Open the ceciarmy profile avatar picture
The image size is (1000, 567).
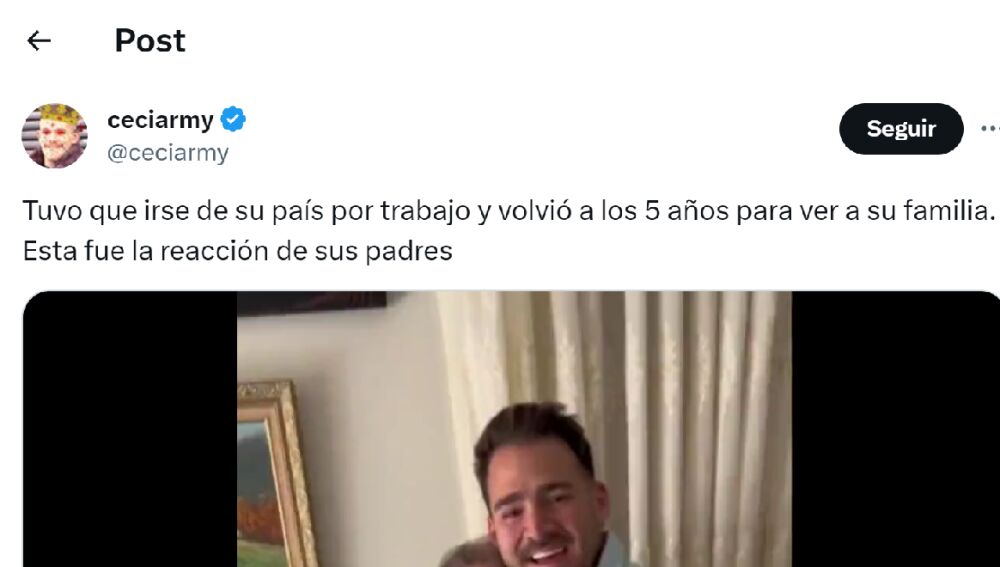click(x=54, y=136)
